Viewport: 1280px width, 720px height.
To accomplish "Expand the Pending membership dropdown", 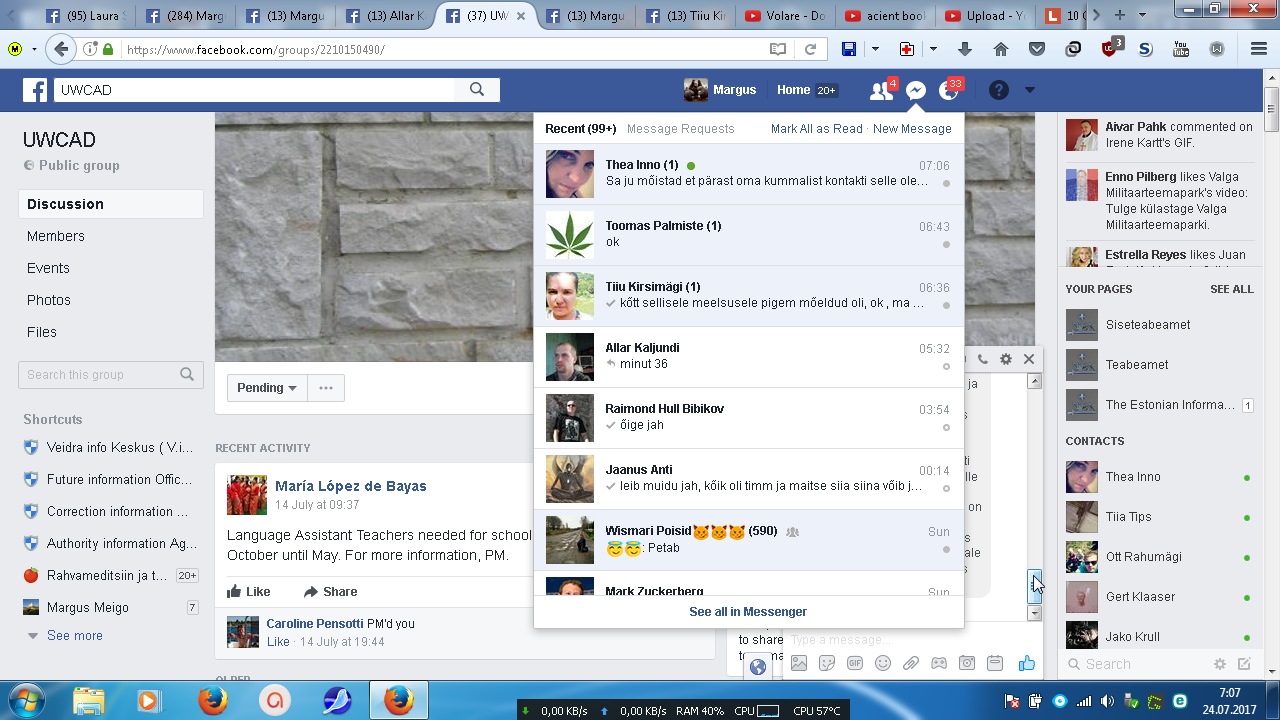I will pos(267,388).
